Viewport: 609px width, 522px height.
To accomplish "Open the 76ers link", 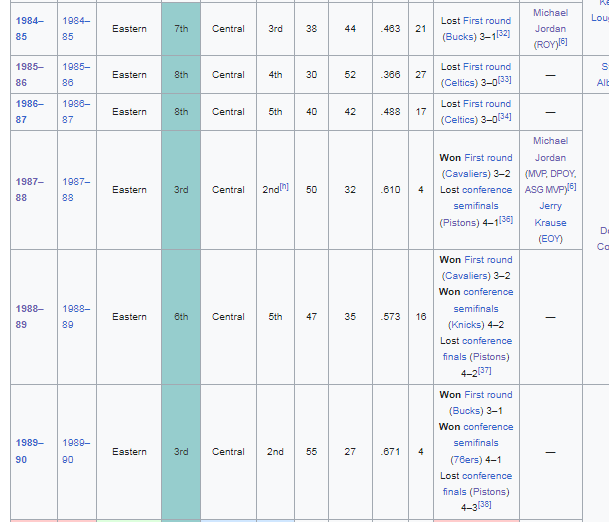I will [466, 460].
